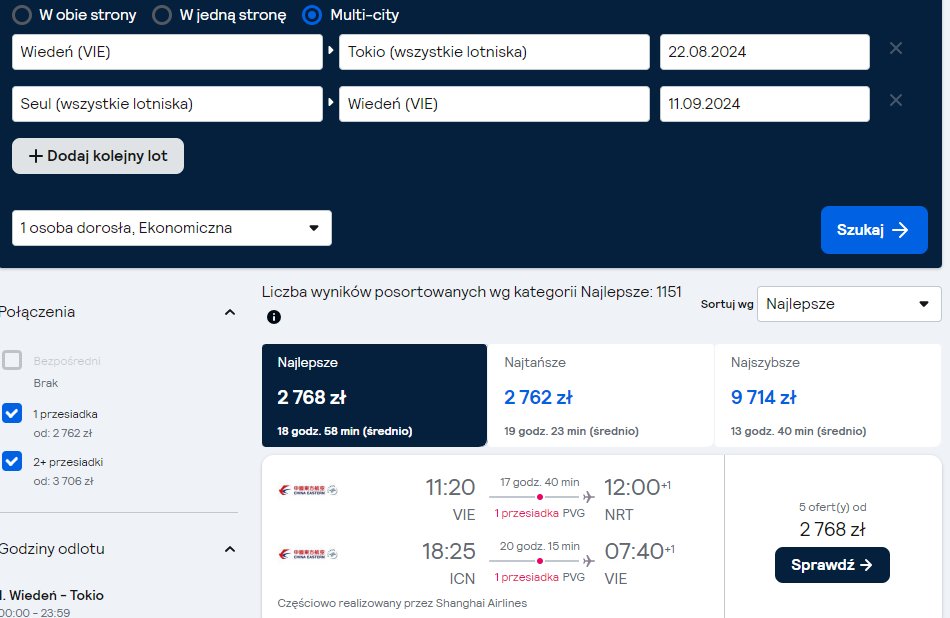Screen dimensions: 950x618
Task: Select the W obie strony radio button
Action: pyautogui.click(x=22, y=15)
